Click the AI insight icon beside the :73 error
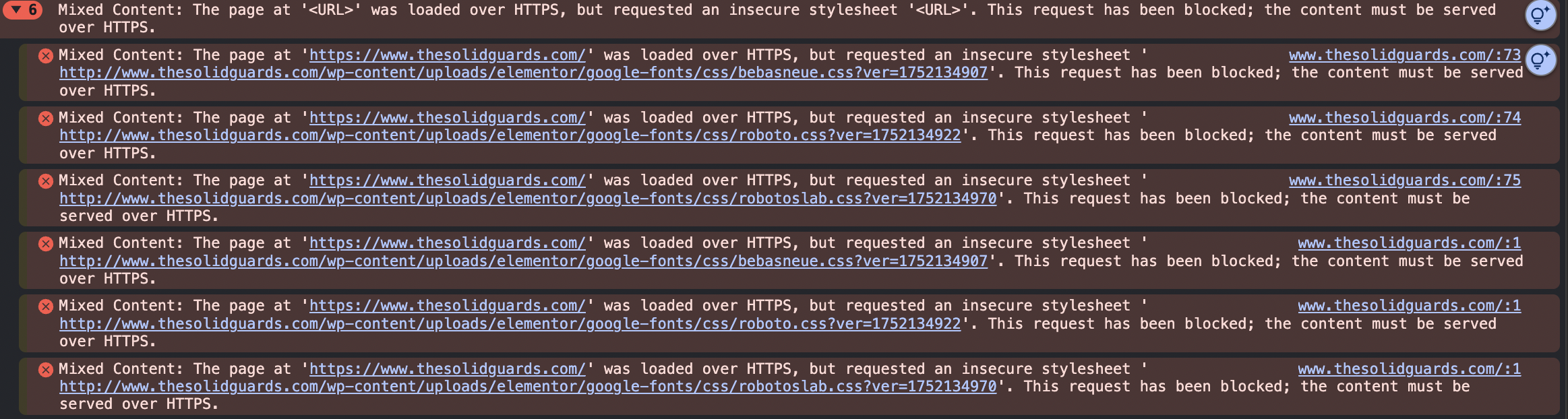This screenshot has height=419, width=1568. click(1540, 61)
